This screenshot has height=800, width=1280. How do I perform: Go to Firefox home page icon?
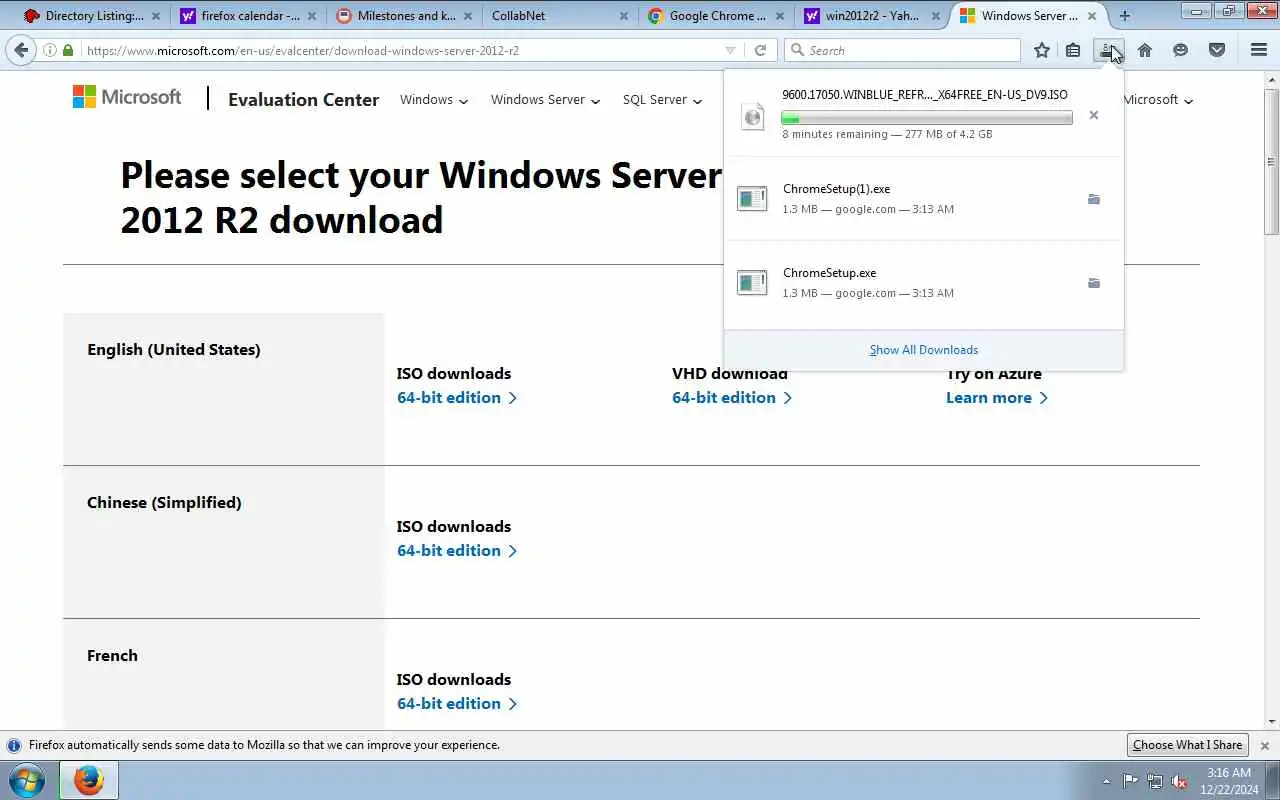(x=1145, y=50)
